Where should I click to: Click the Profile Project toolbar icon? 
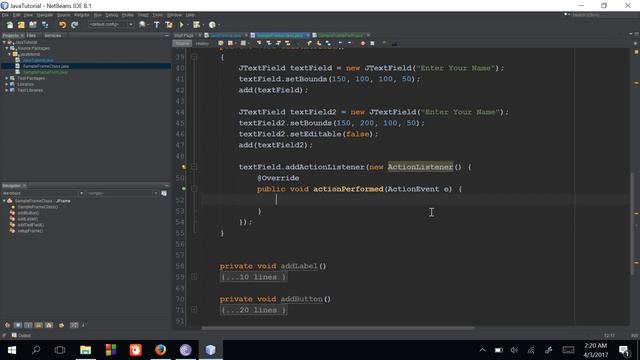(x=212, y=25)
